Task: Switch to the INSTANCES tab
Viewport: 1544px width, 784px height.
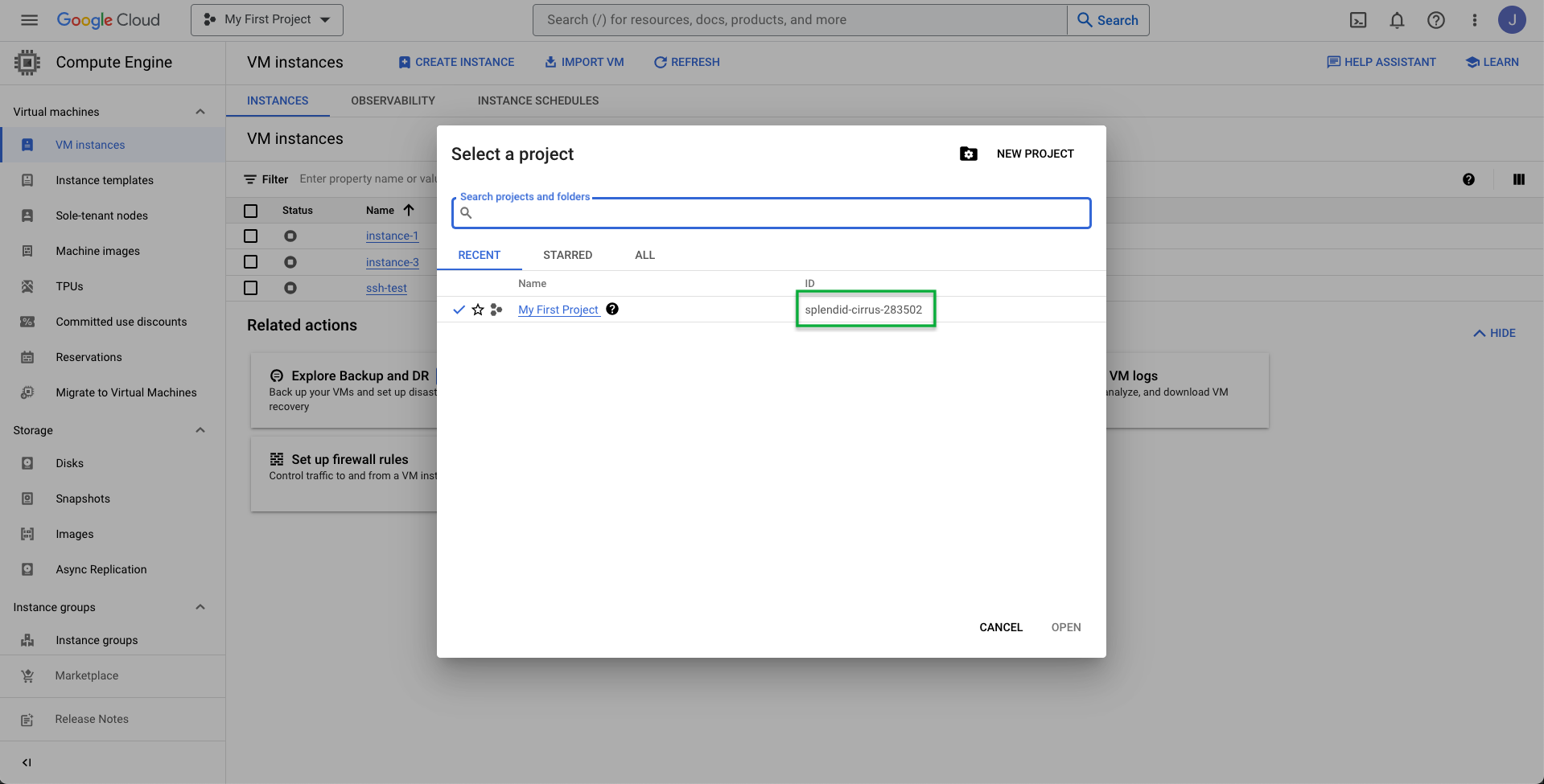Action: point(278,101)
